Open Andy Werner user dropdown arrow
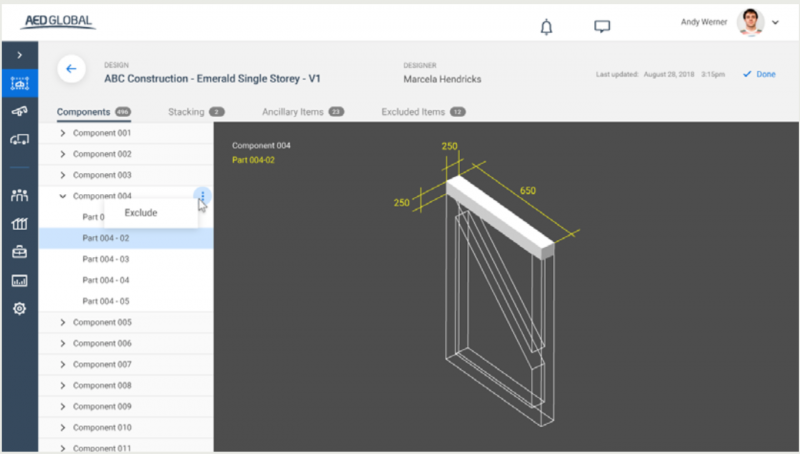The image size is (800, 454). pos(775,22)
